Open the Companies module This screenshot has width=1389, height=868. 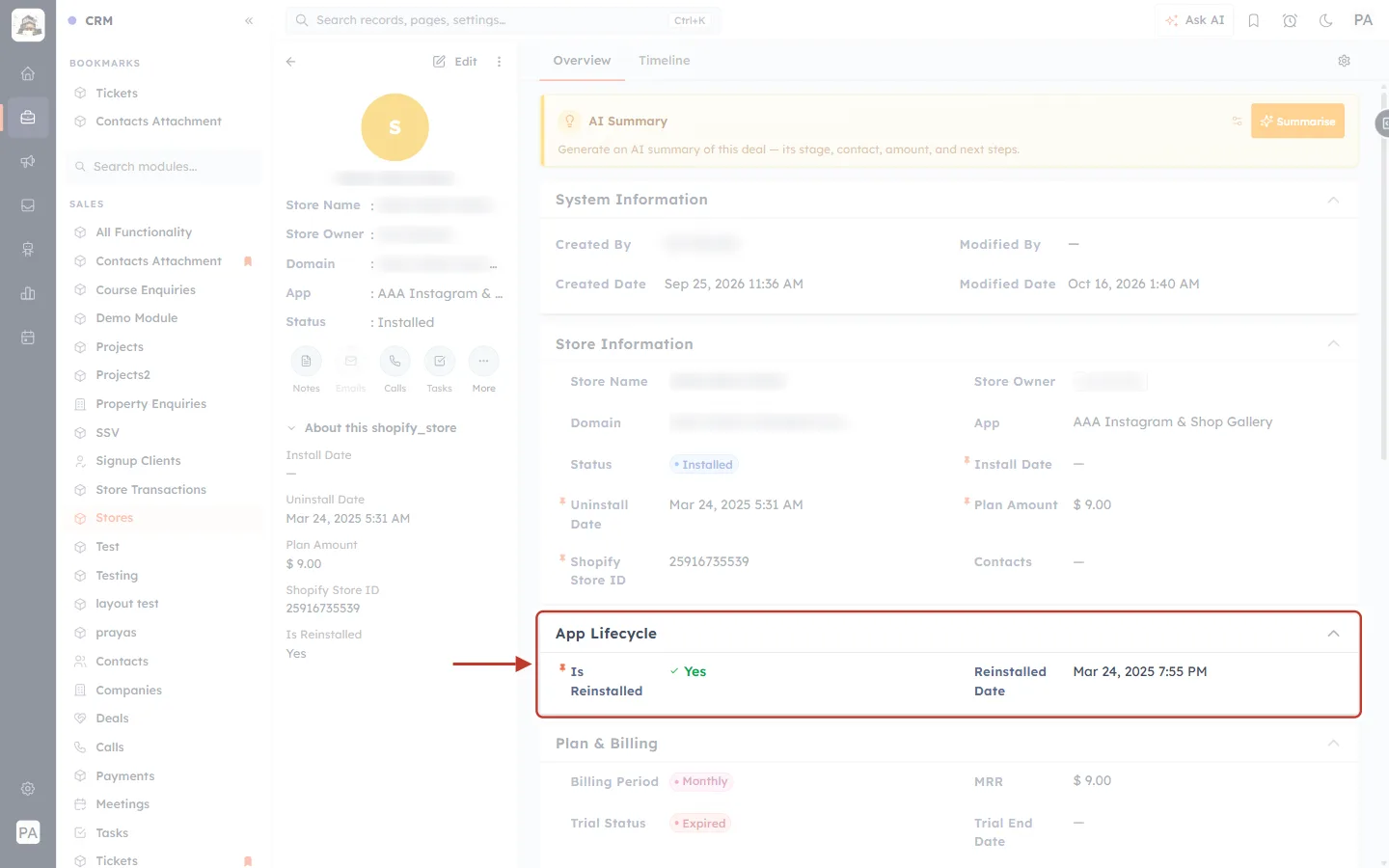[128, 691]
